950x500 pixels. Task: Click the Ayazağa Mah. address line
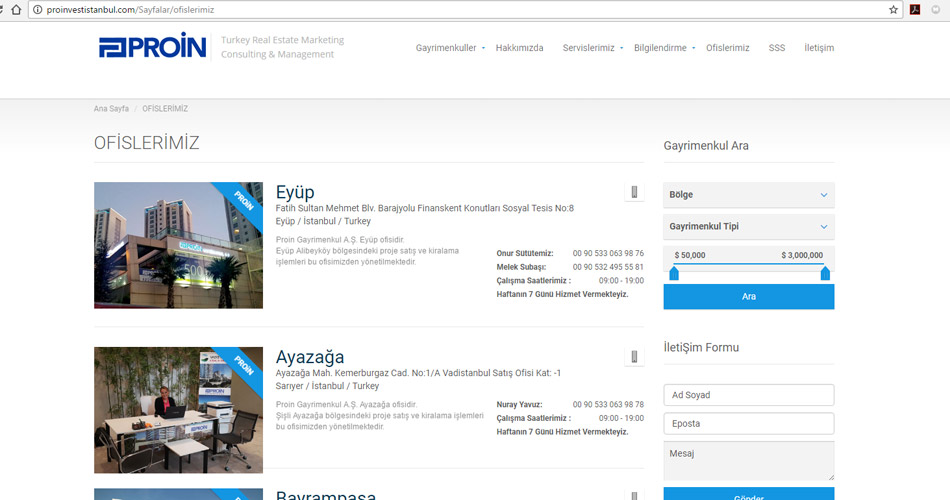(418, 373)
